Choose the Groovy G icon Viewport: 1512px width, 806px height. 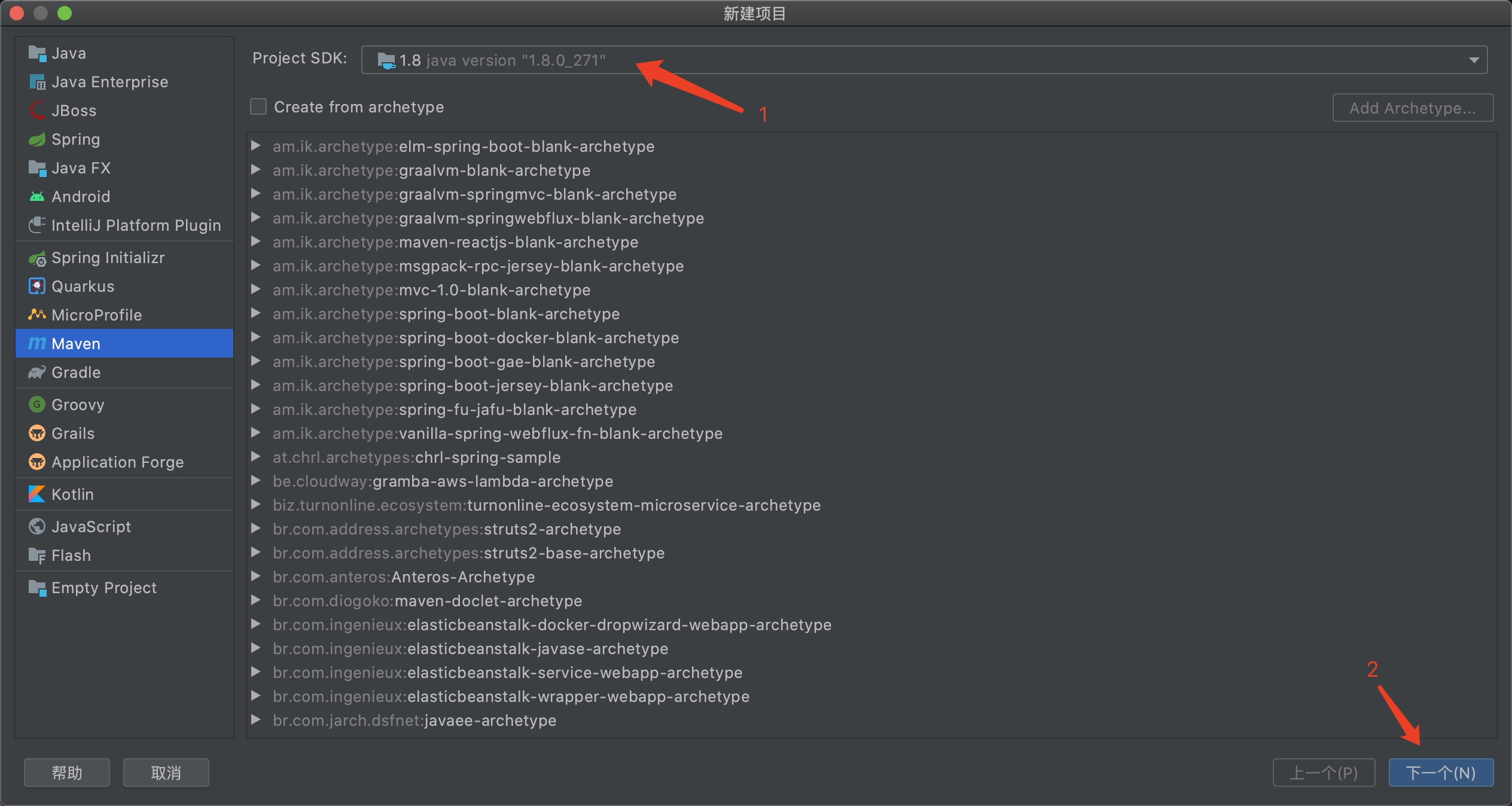[37, 405]
